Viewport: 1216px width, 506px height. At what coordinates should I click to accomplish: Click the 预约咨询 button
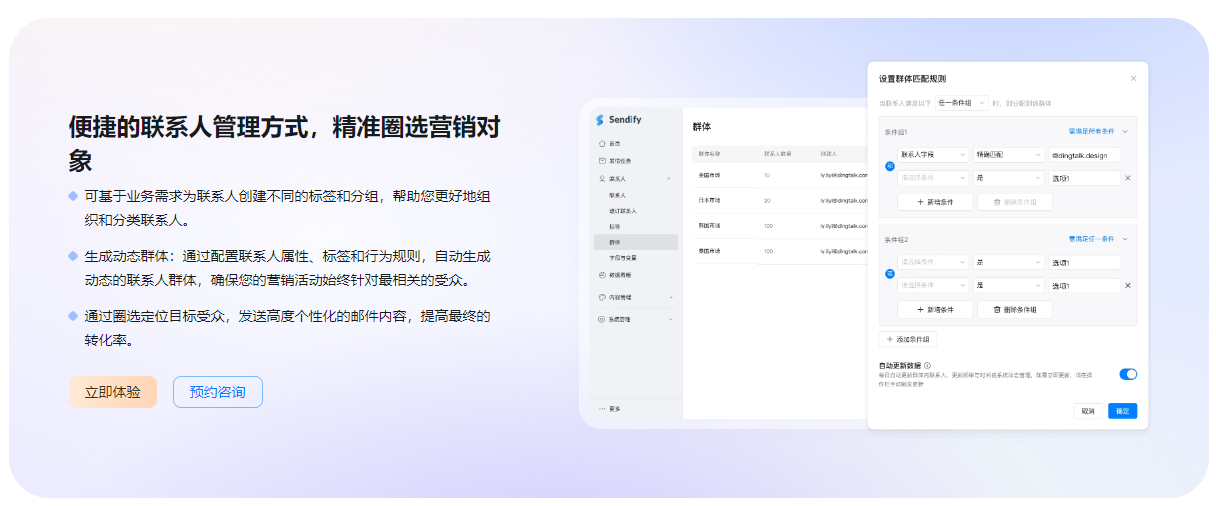(217, 392)
